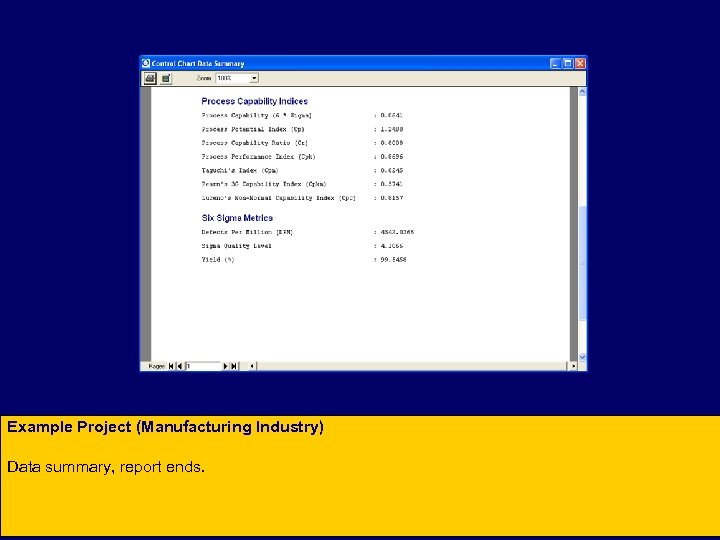Viewport: 720px width, 540px height.
Task: Click the Sigma Quality Level label
Action: coord(236,246)
